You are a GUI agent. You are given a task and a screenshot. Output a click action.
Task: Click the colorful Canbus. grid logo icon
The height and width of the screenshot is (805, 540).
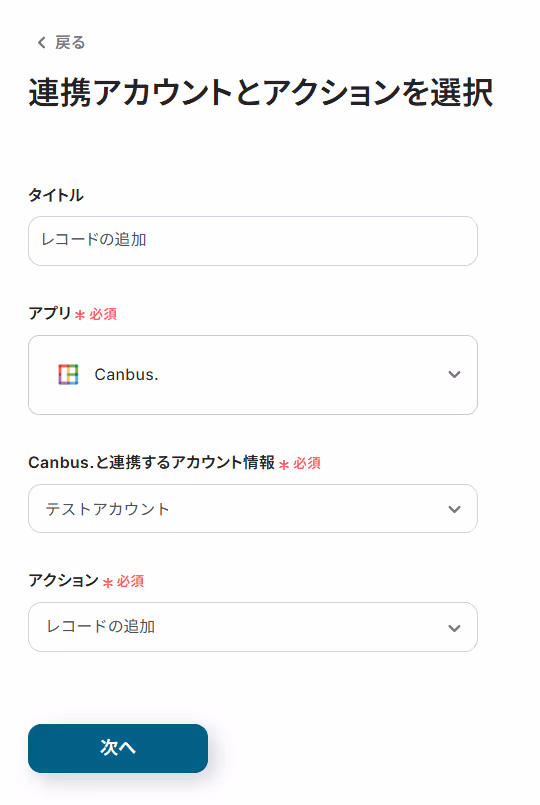[x=68, y=374]
